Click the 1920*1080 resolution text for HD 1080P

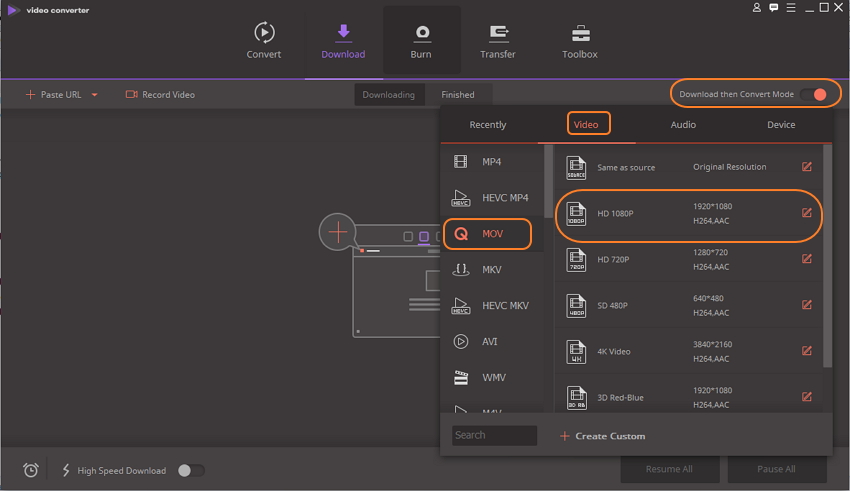point(712,206)
